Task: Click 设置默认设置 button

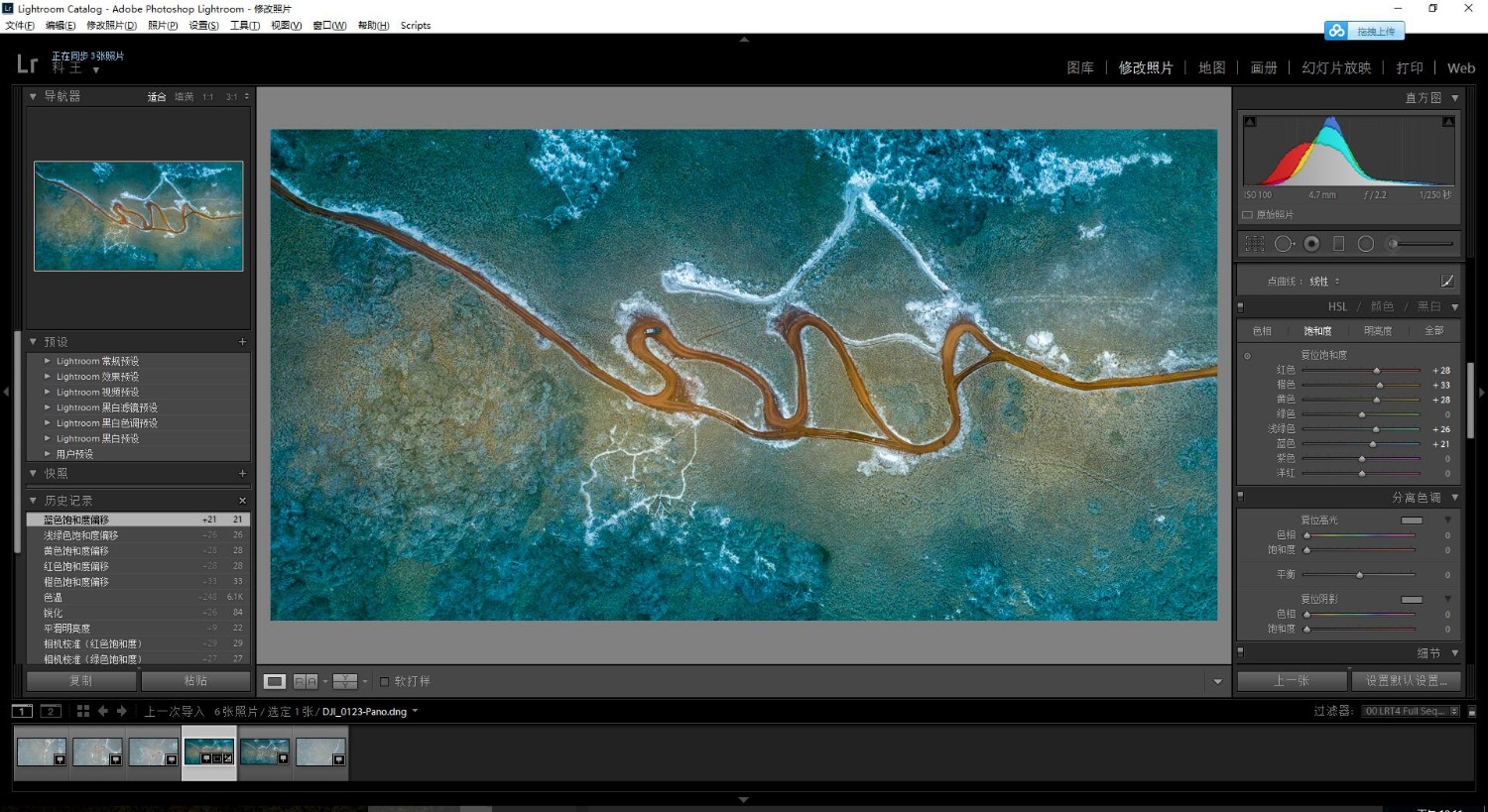Action: click(x=1407, y=681)
